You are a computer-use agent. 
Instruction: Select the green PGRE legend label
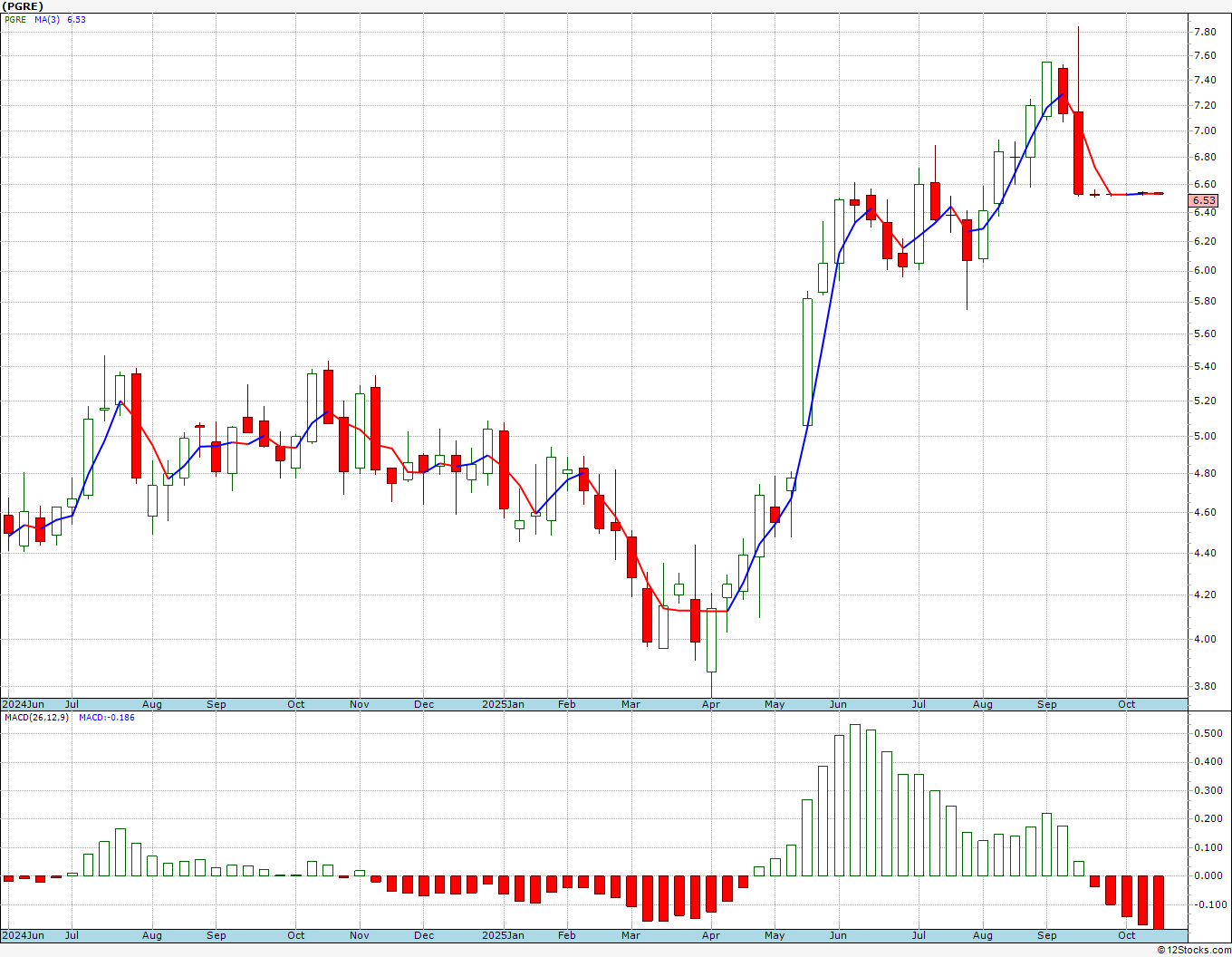coord(15,19)
